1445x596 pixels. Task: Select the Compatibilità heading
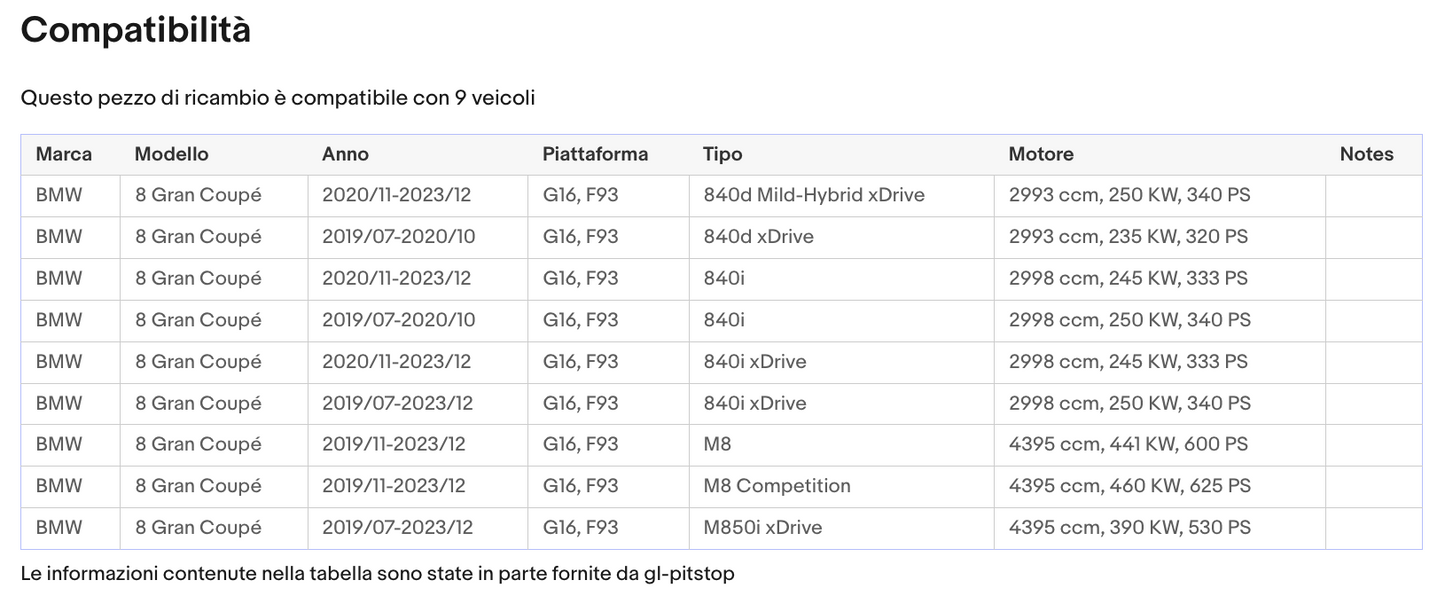(136, 30)
